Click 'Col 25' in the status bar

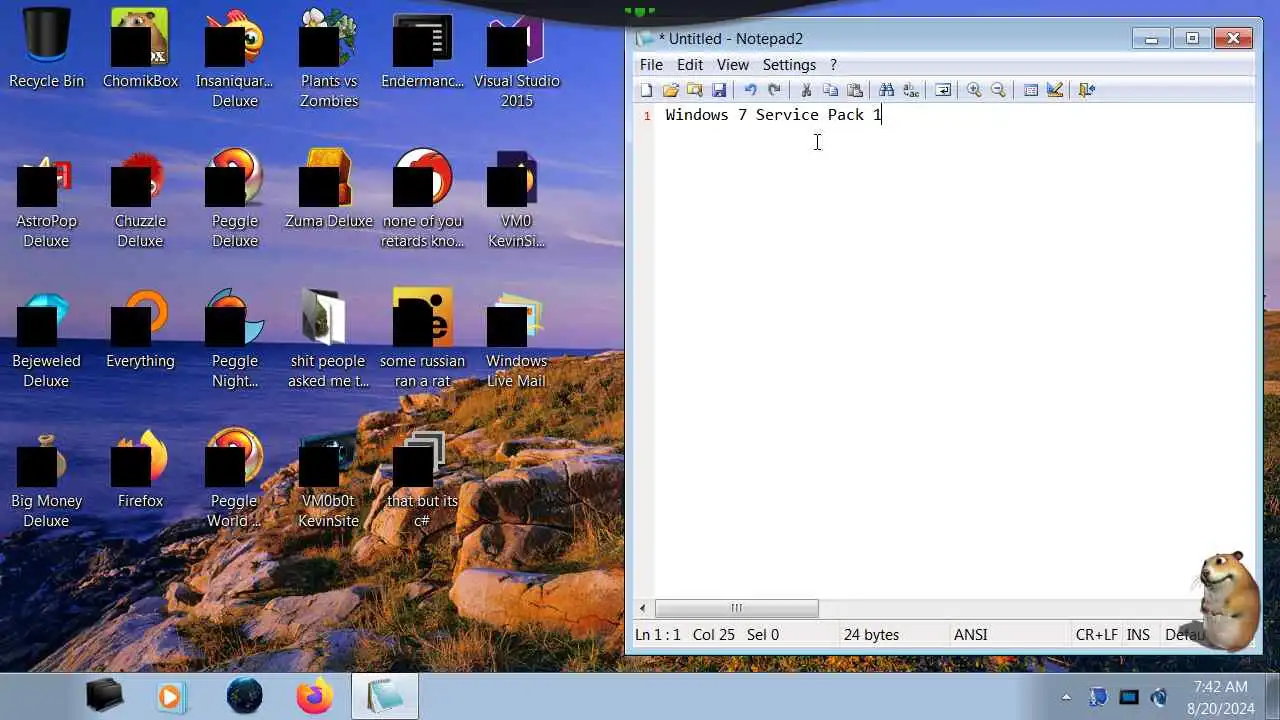pyautogui.click(x=714, y=635)
